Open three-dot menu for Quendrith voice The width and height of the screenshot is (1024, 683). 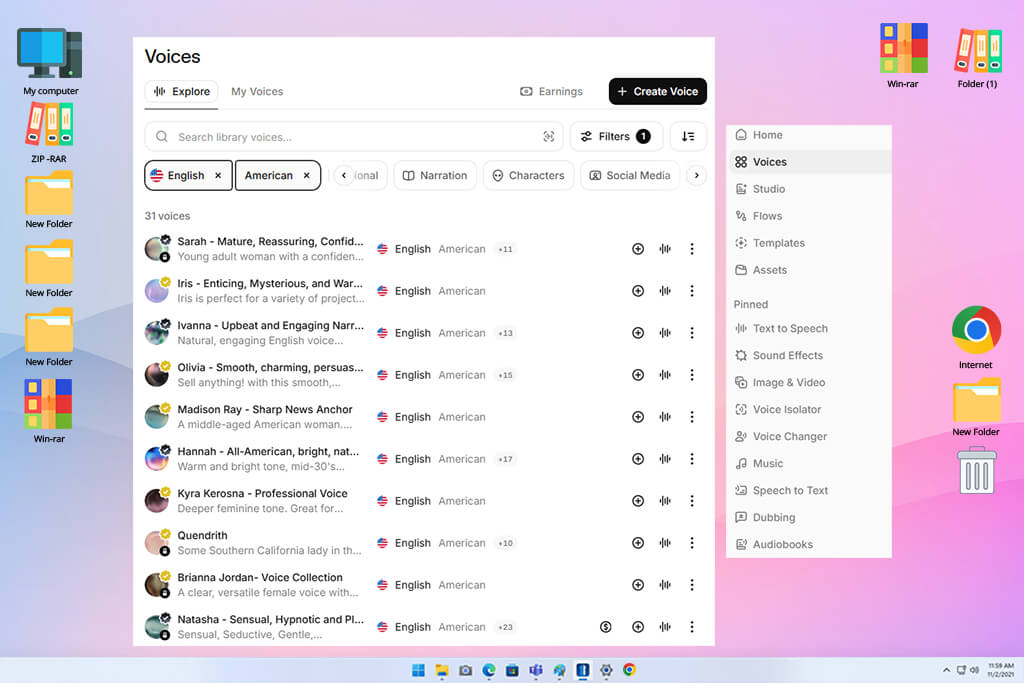tap(692, 543)
